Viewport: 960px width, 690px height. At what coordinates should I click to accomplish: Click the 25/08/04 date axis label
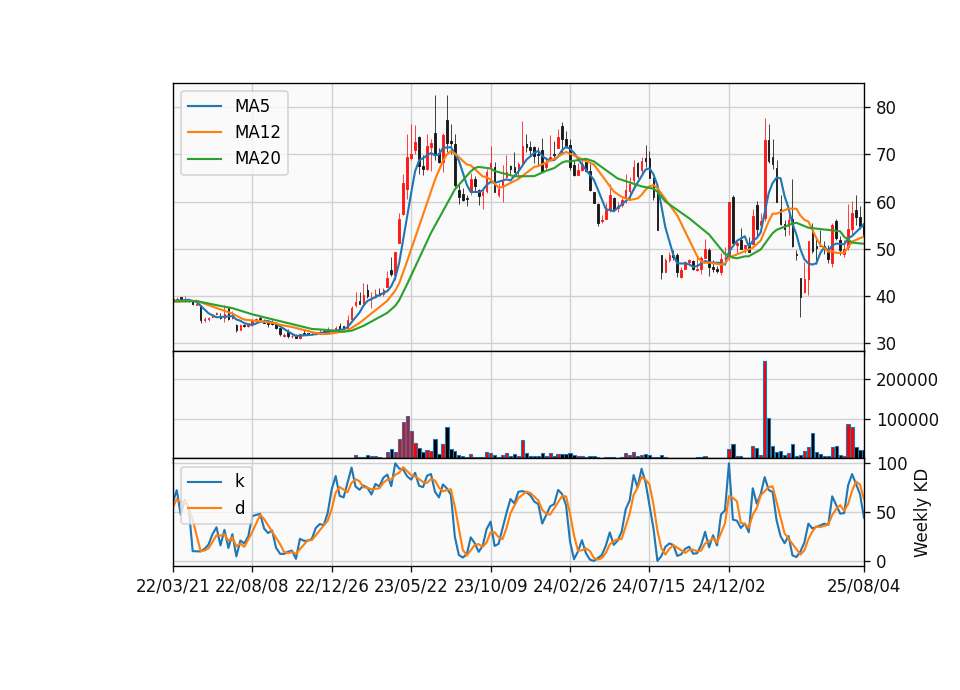click(864, 586)
